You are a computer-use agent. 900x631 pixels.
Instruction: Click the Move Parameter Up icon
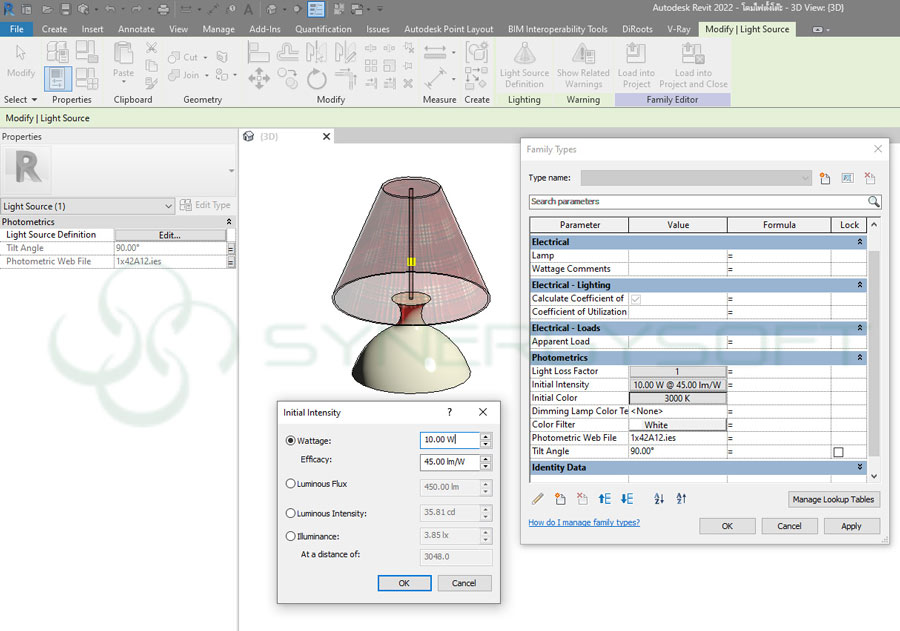[x=604, y=498]
